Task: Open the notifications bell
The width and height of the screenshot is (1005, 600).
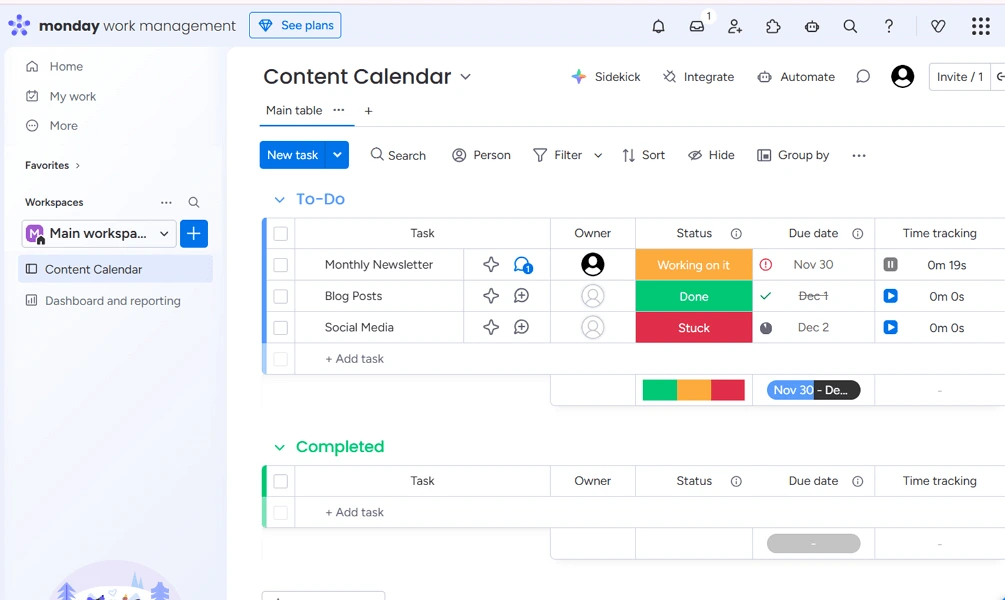Action: pos(658,26)
